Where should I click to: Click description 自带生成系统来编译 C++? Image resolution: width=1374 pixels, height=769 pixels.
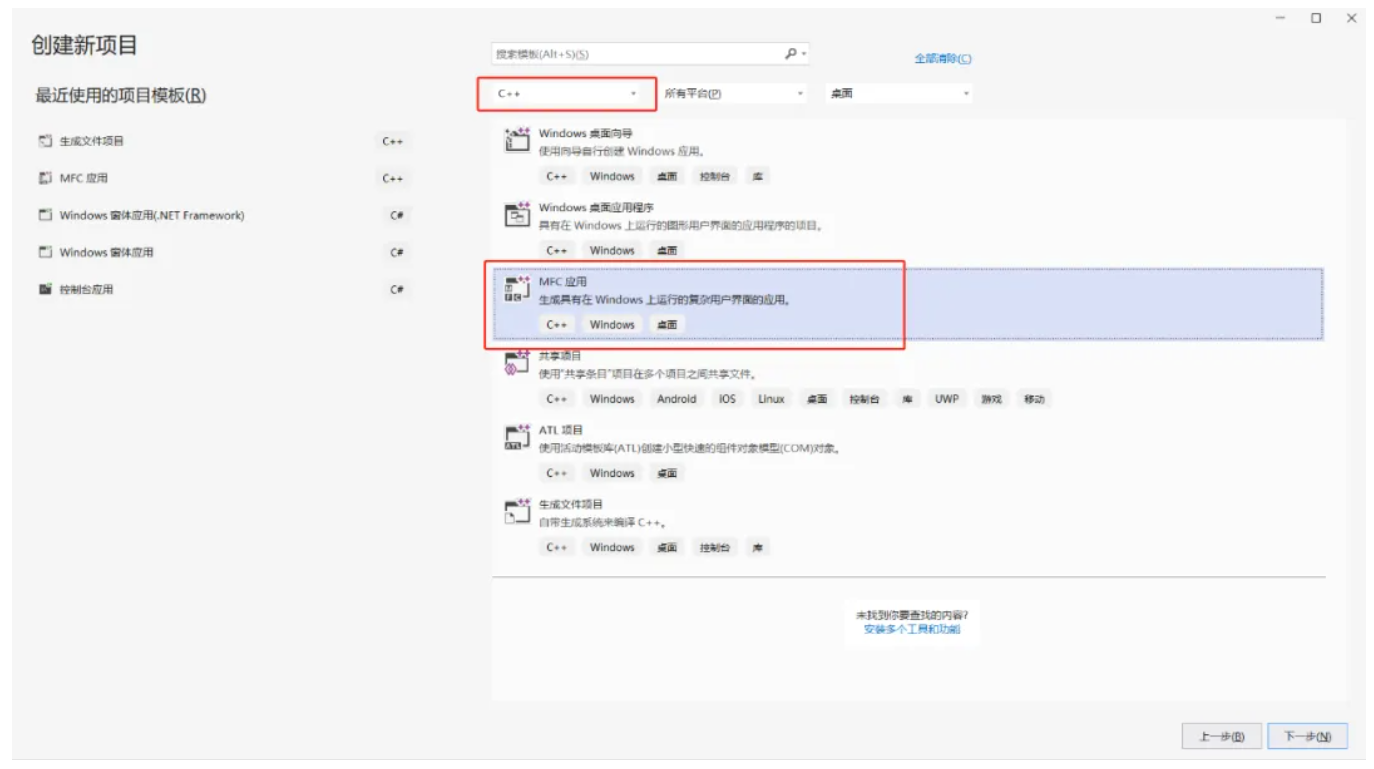click(603, 523)
